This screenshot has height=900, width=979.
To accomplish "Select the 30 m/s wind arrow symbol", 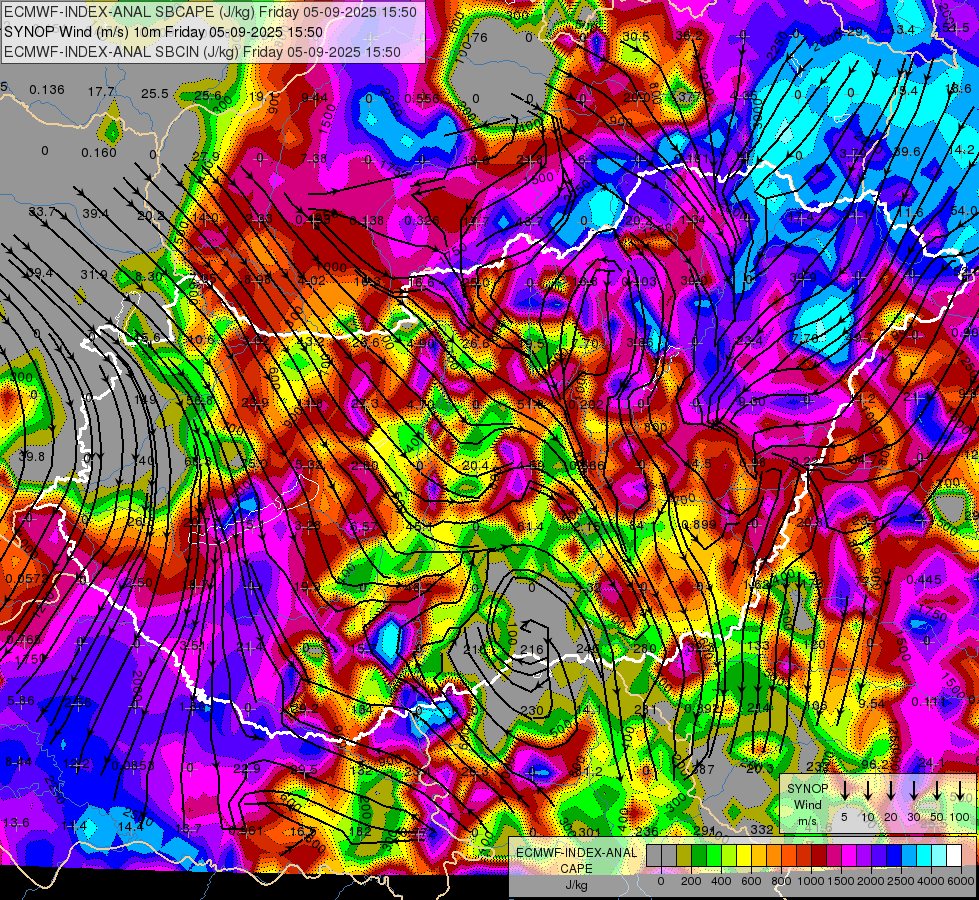I will pos(913,790).
